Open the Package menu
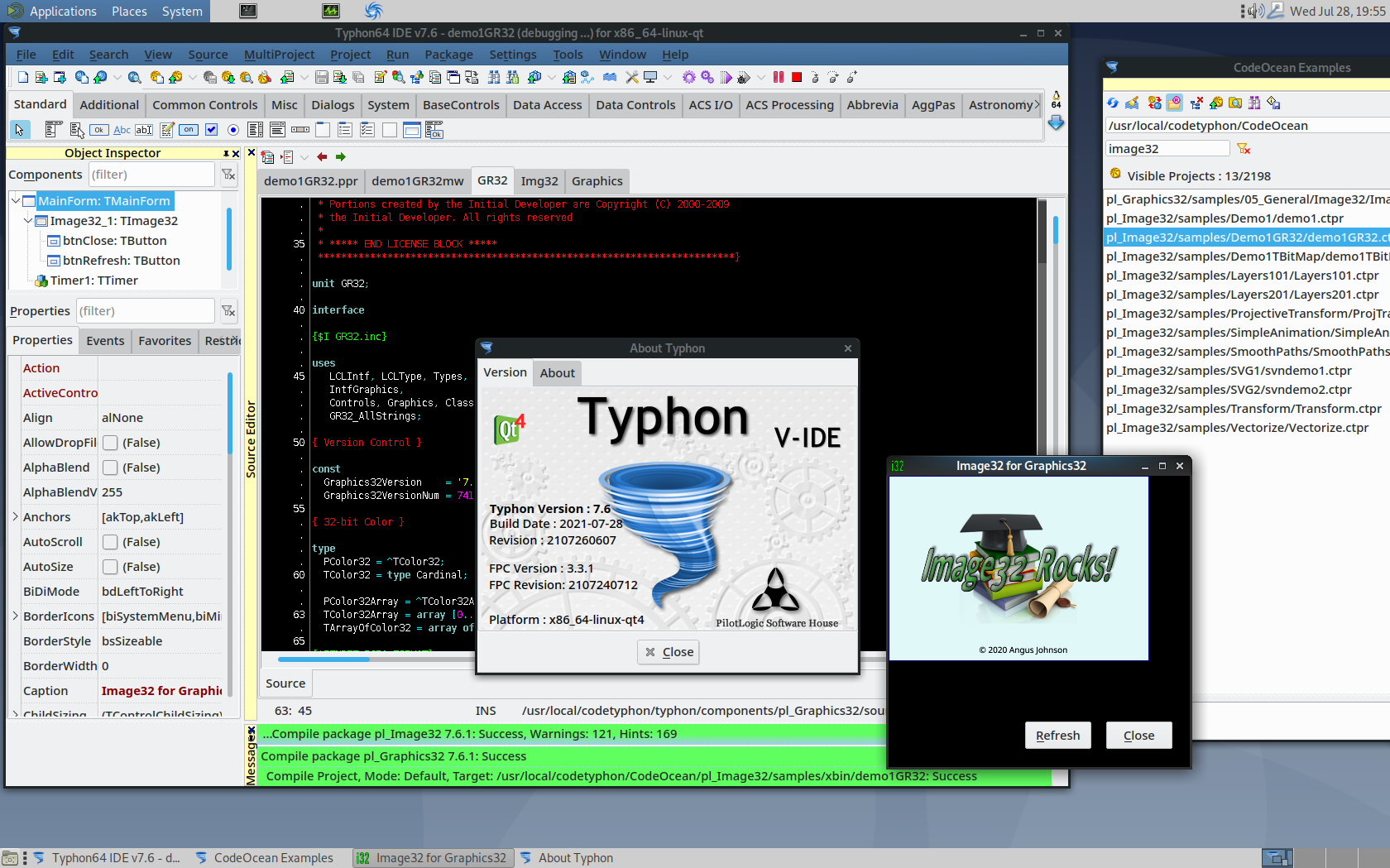 448,55
